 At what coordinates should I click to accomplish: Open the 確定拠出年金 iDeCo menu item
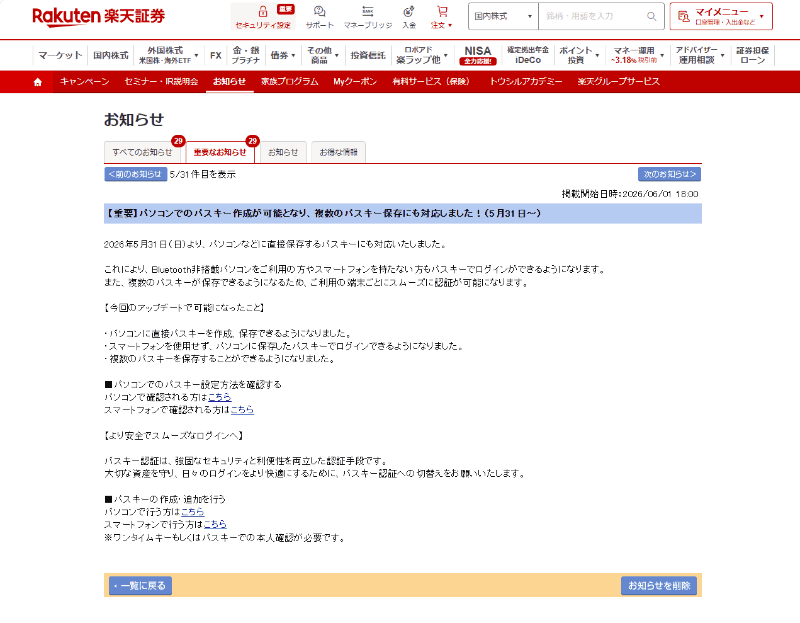[x=528, y=55]
